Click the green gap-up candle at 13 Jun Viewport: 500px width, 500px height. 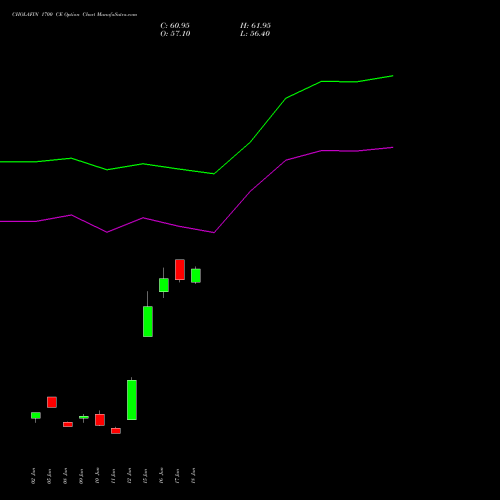point(148,321)
